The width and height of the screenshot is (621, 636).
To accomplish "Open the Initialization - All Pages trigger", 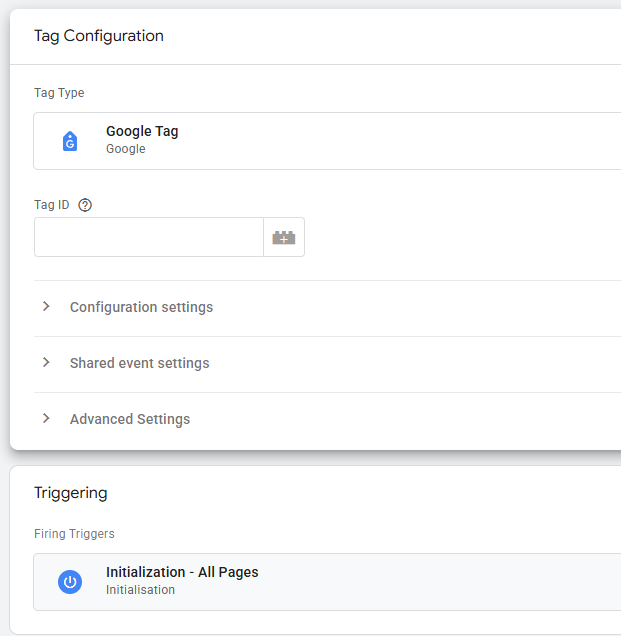I will (182, 572).
